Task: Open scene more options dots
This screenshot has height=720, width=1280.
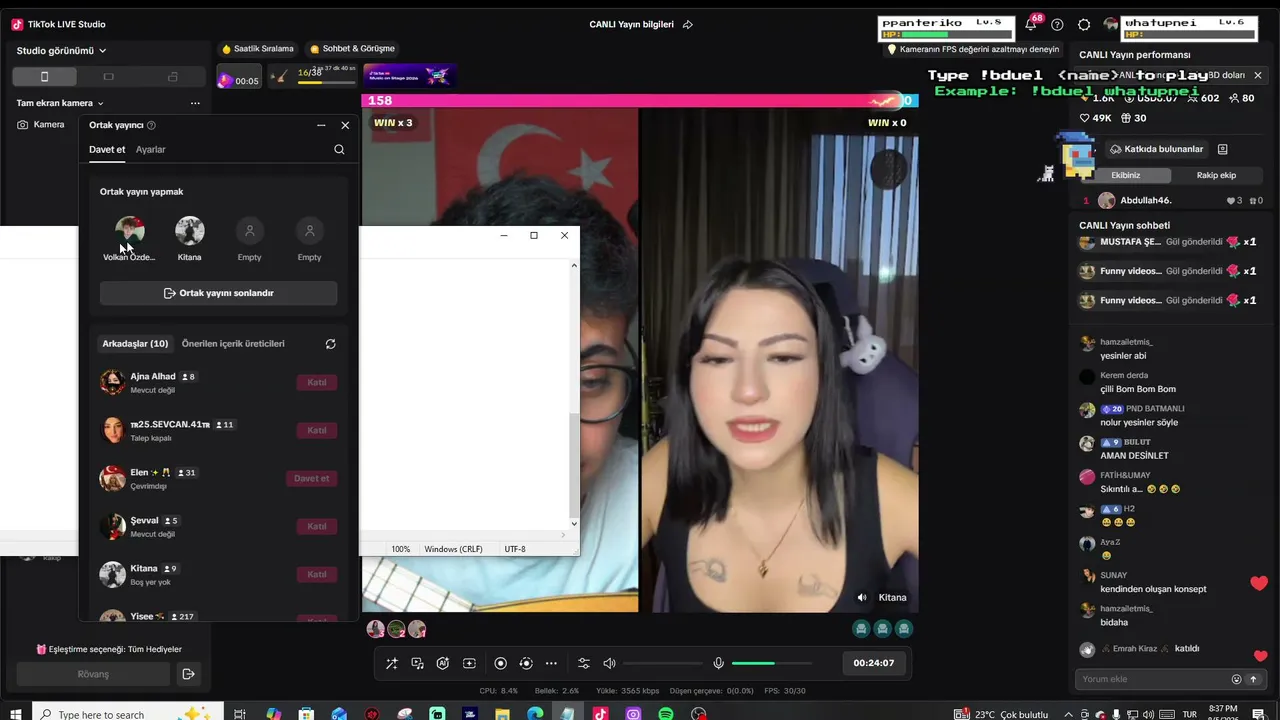Action: click(195, 103)
